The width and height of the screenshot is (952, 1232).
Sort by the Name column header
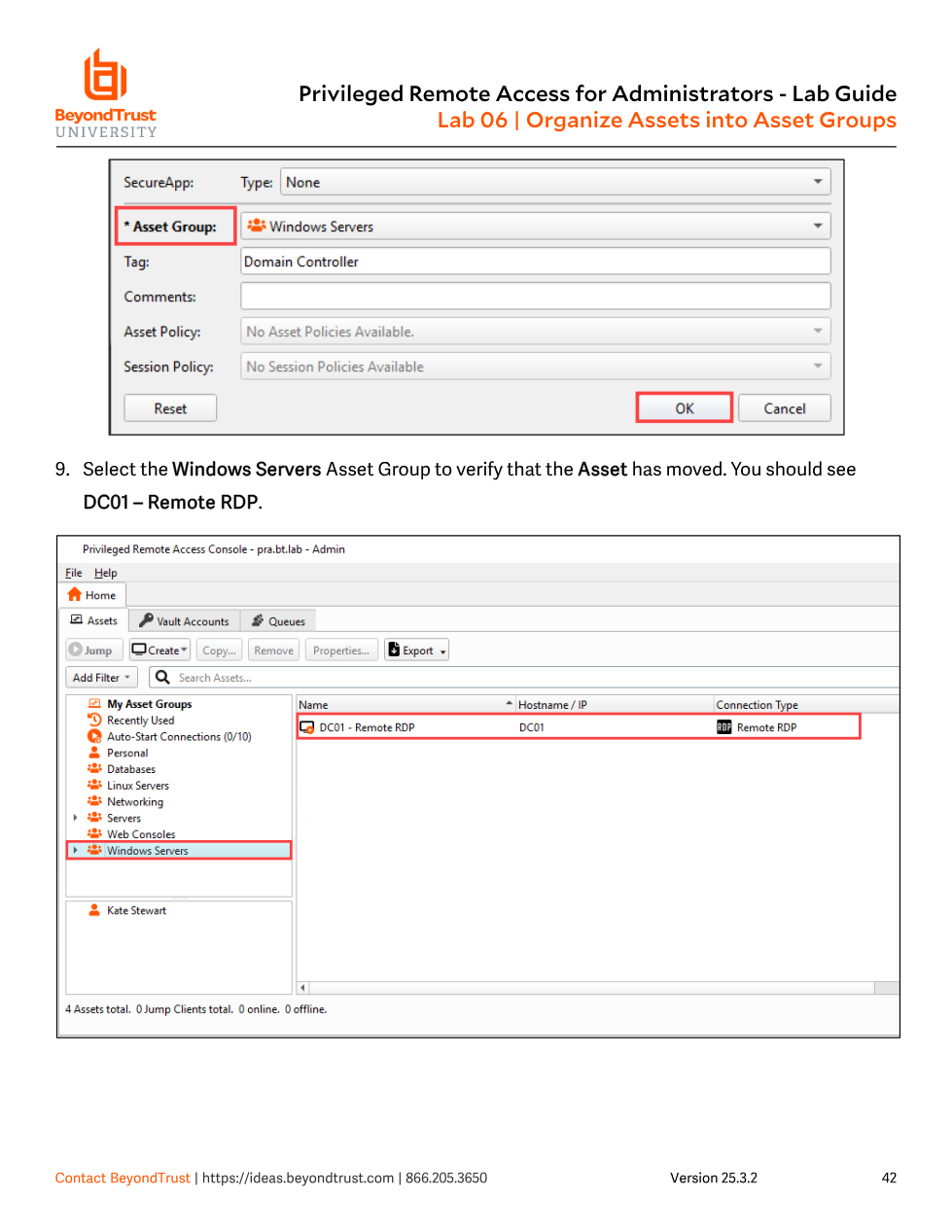tap(405, 705)
